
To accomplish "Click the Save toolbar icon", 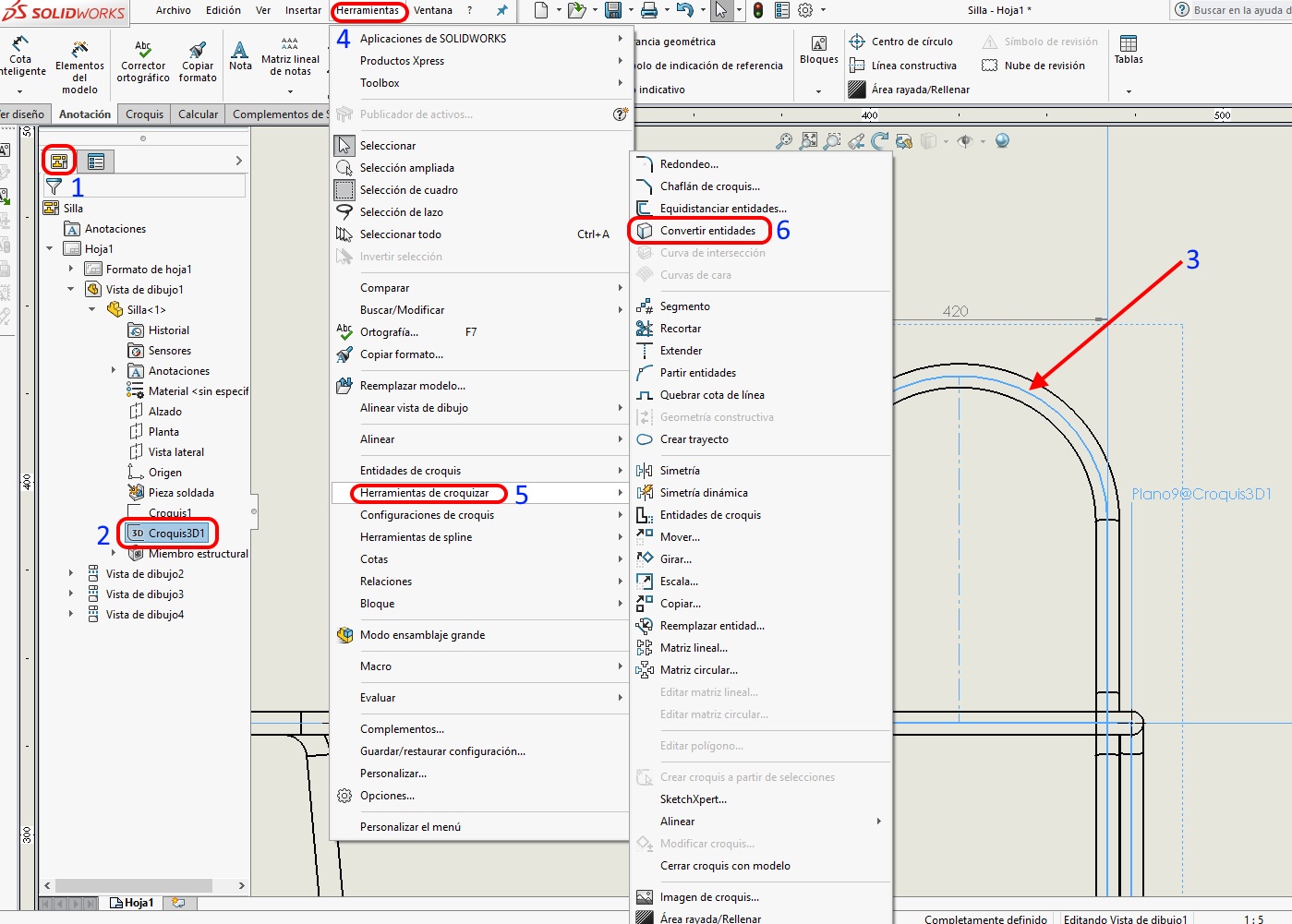I will 613,10.
